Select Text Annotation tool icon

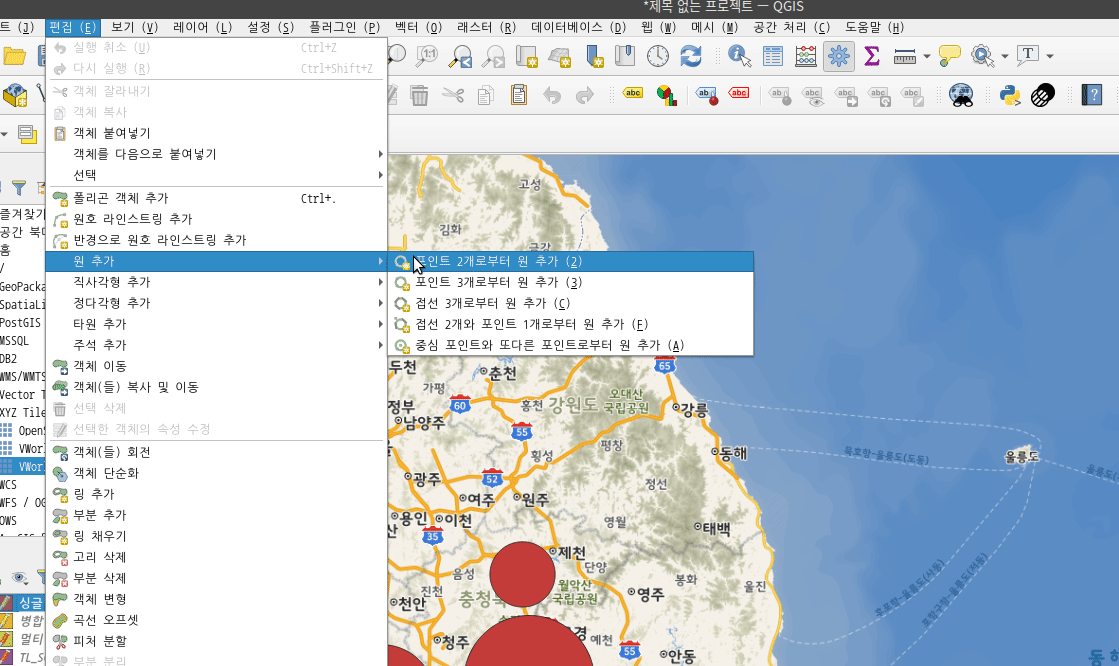(x=1028, y=56)
